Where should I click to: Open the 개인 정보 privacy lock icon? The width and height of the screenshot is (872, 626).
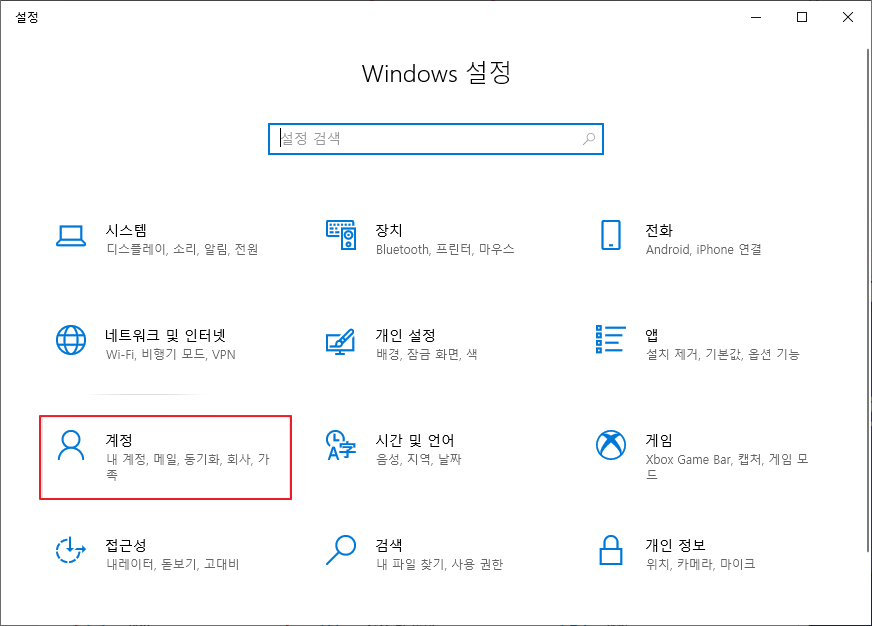click(610, 550)
